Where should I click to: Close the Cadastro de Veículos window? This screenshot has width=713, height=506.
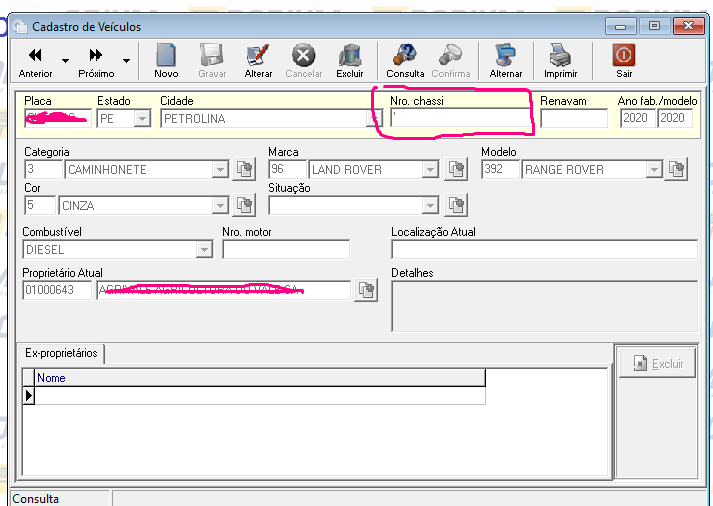(688, 26)
